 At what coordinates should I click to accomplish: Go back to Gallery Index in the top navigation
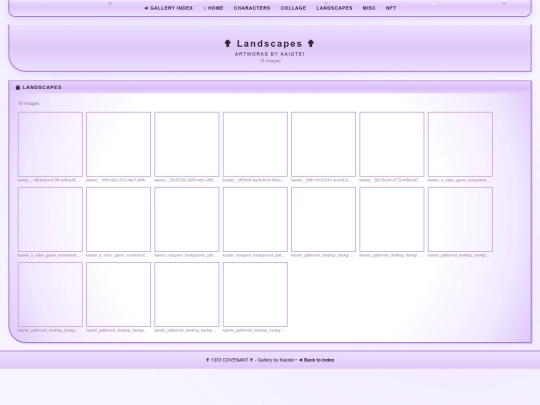click(x=168, y=8)
